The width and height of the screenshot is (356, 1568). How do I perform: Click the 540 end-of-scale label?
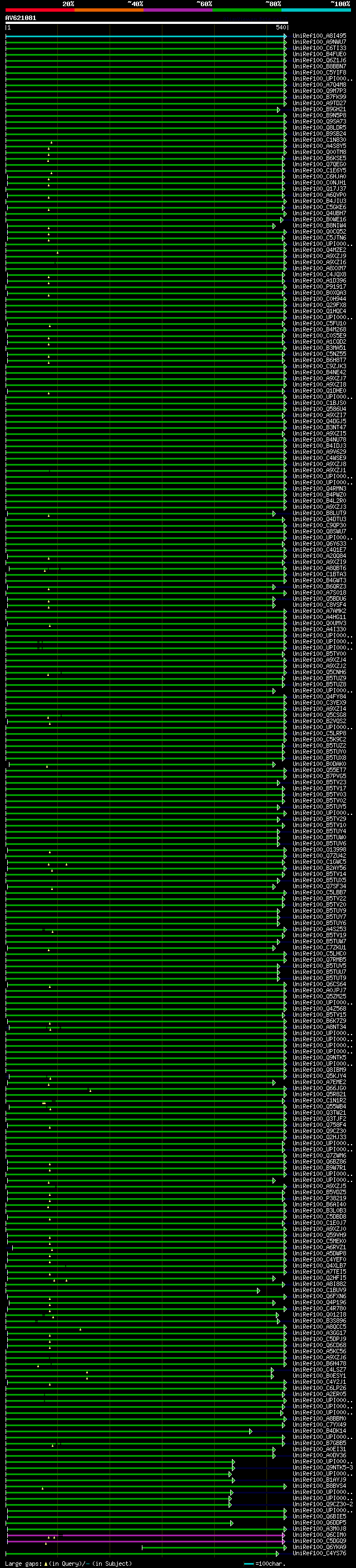pyautogui.click(x=281, y=27)
